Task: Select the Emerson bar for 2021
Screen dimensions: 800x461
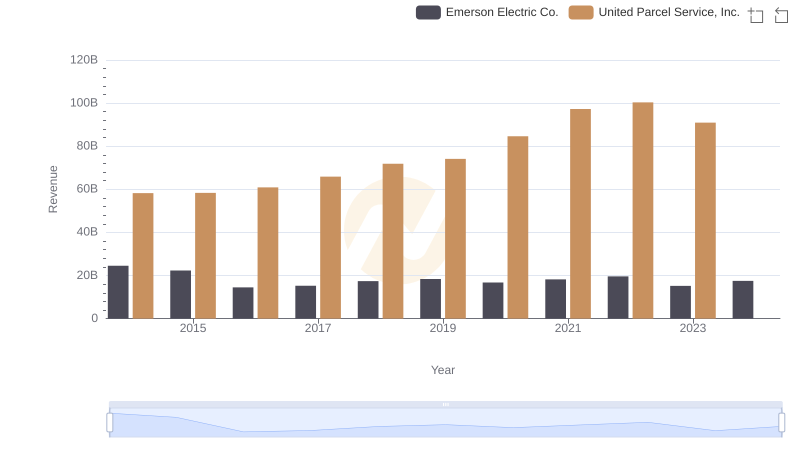Action: pyautogui.click(x=556, y=299)
